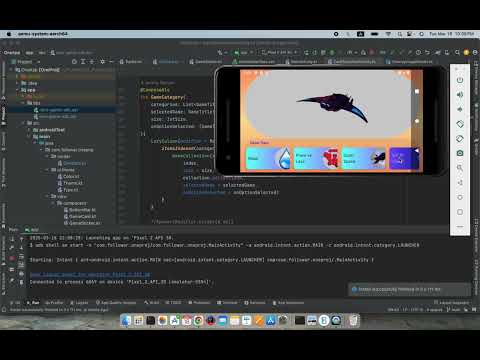Open Chrome from the Dock

click(x=198, y=321)
